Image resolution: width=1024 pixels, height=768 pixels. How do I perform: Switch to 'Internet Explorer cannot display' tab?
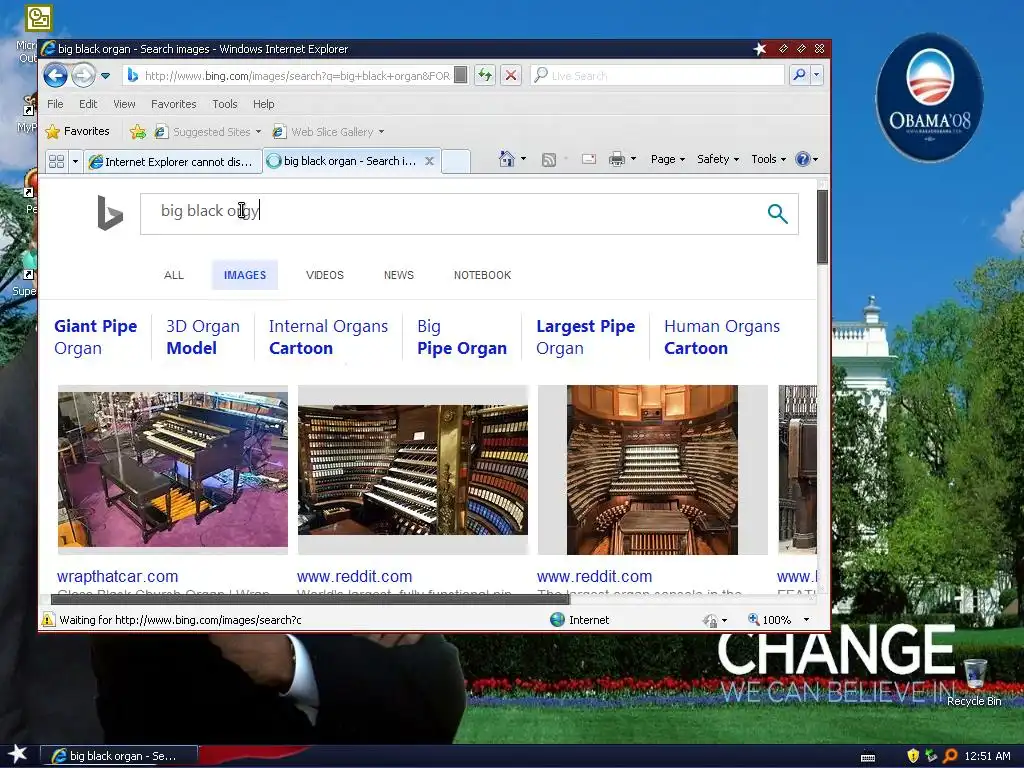click(x=172, y=161)
